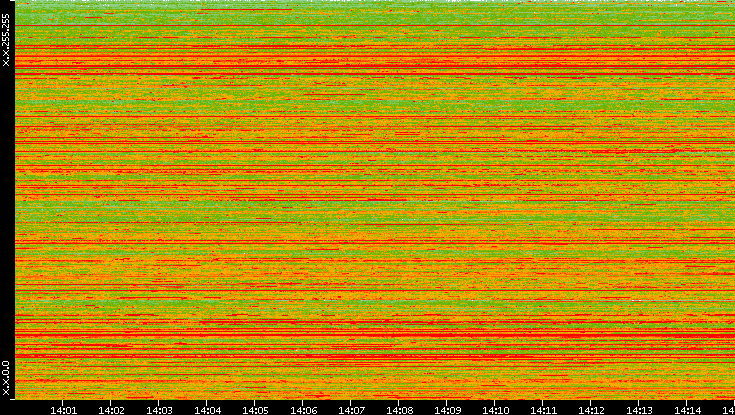735x415 pixels.
Task: Click the 14:05 time axis label
Action: tap(255, 410)
